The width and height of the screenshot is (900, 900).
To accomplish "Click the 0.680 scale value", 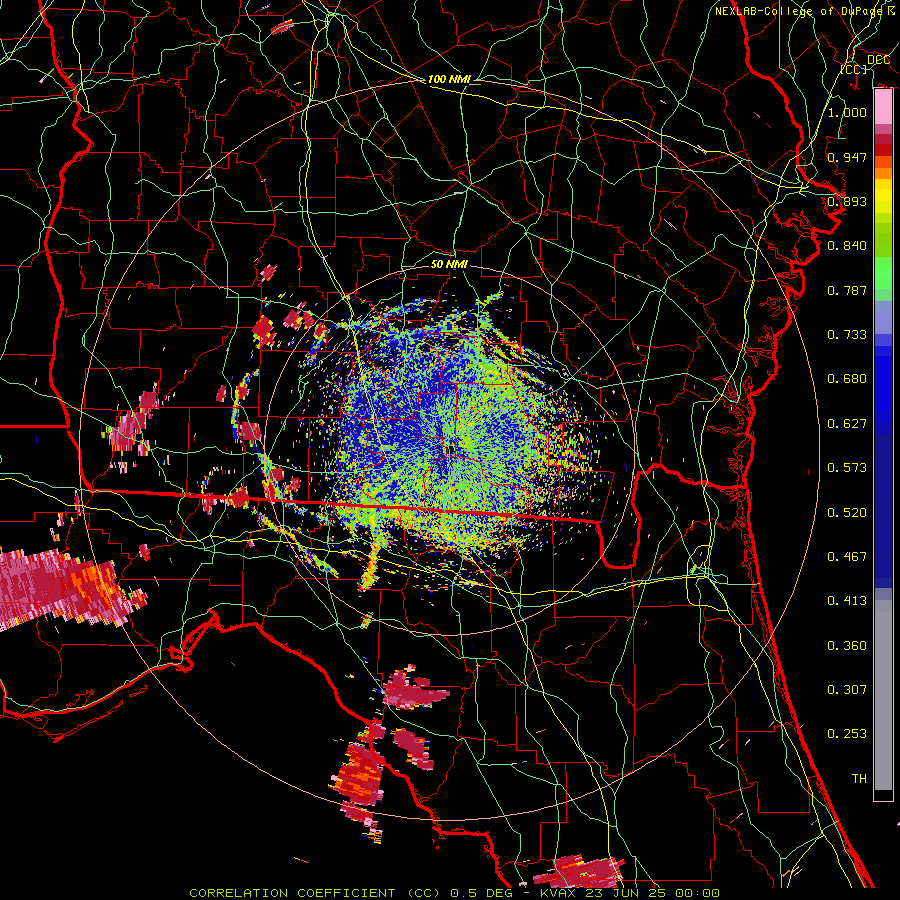I will coord(847,379).
